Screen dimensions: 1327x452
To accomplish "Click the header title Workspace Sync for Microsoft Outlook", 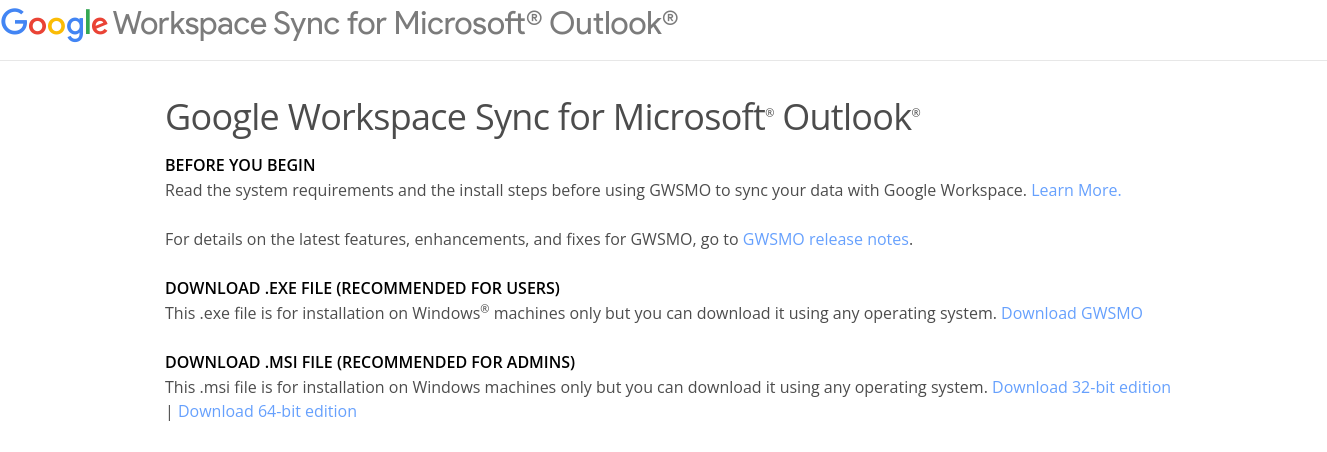I will [x=396, y=22].
